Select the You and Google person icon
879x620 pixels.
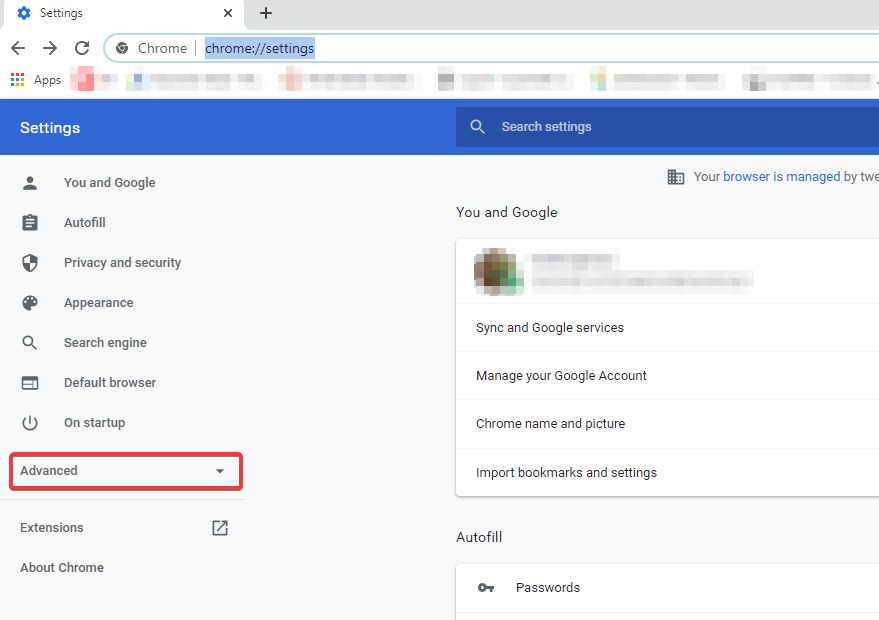pyautogui.click(x=30, y=182)
